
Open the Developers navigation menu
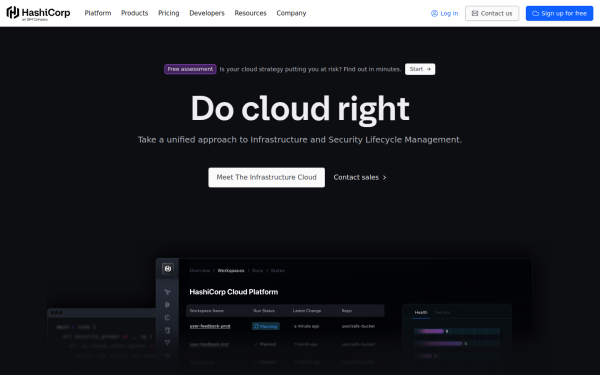207,13
